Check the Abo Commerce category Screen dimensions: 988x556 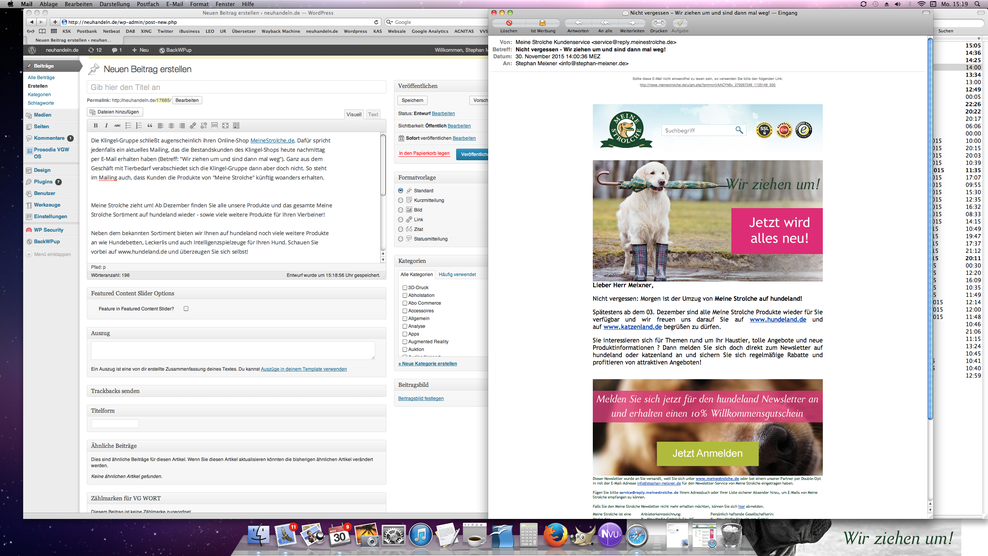tap(405, 303)
